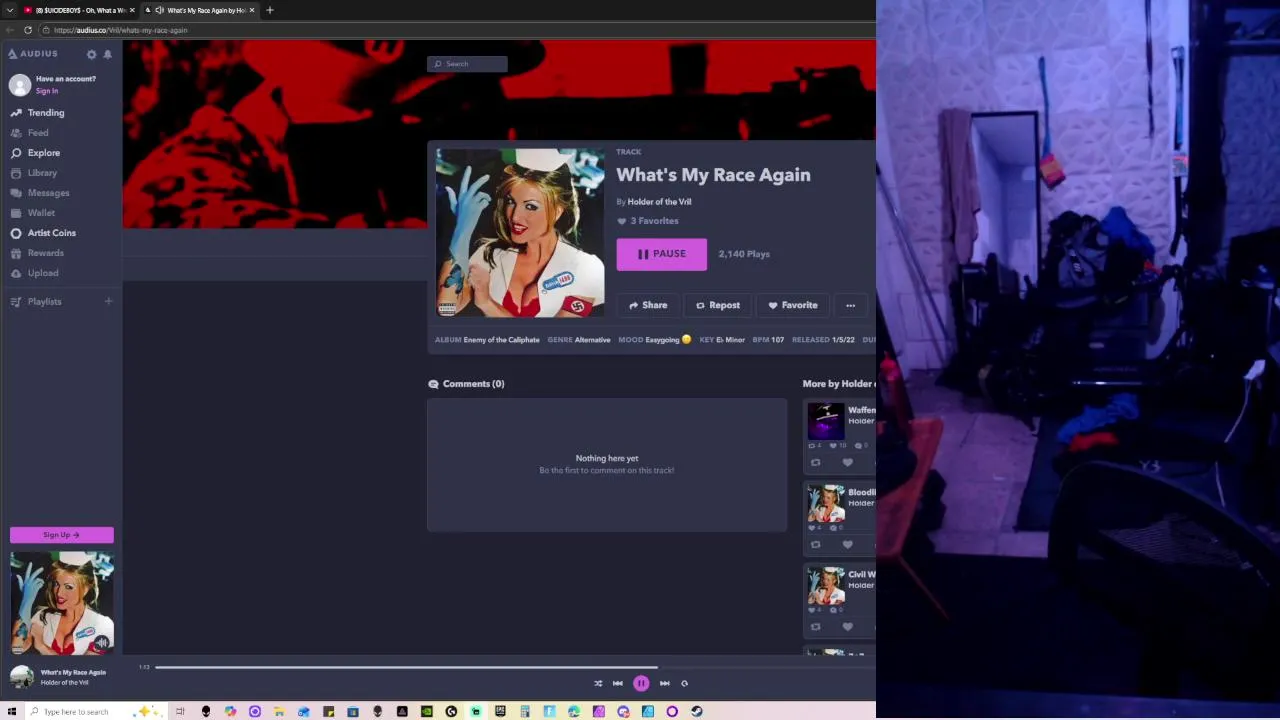The image size is (1280, 720).
Task: Open the Waffen track thumbnail
Action: coord(826,421)
